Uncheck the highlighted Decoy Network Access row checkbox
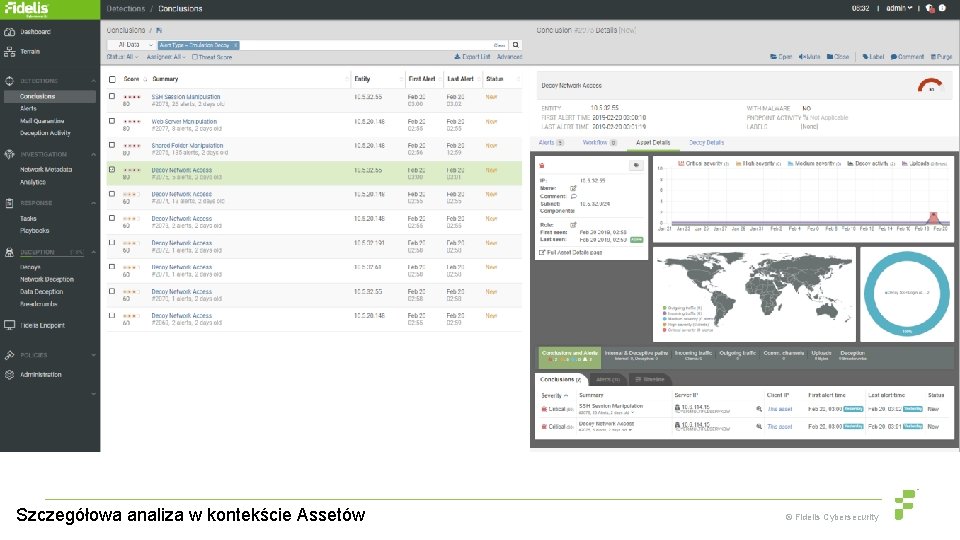 point(112,170)
